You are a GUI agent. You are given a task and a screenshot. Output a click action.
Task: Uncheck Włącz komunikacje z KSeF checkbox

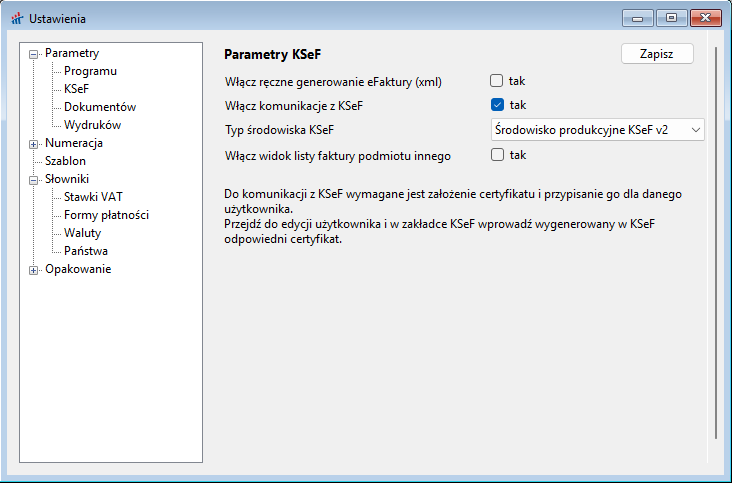click(x=496, y=104)
